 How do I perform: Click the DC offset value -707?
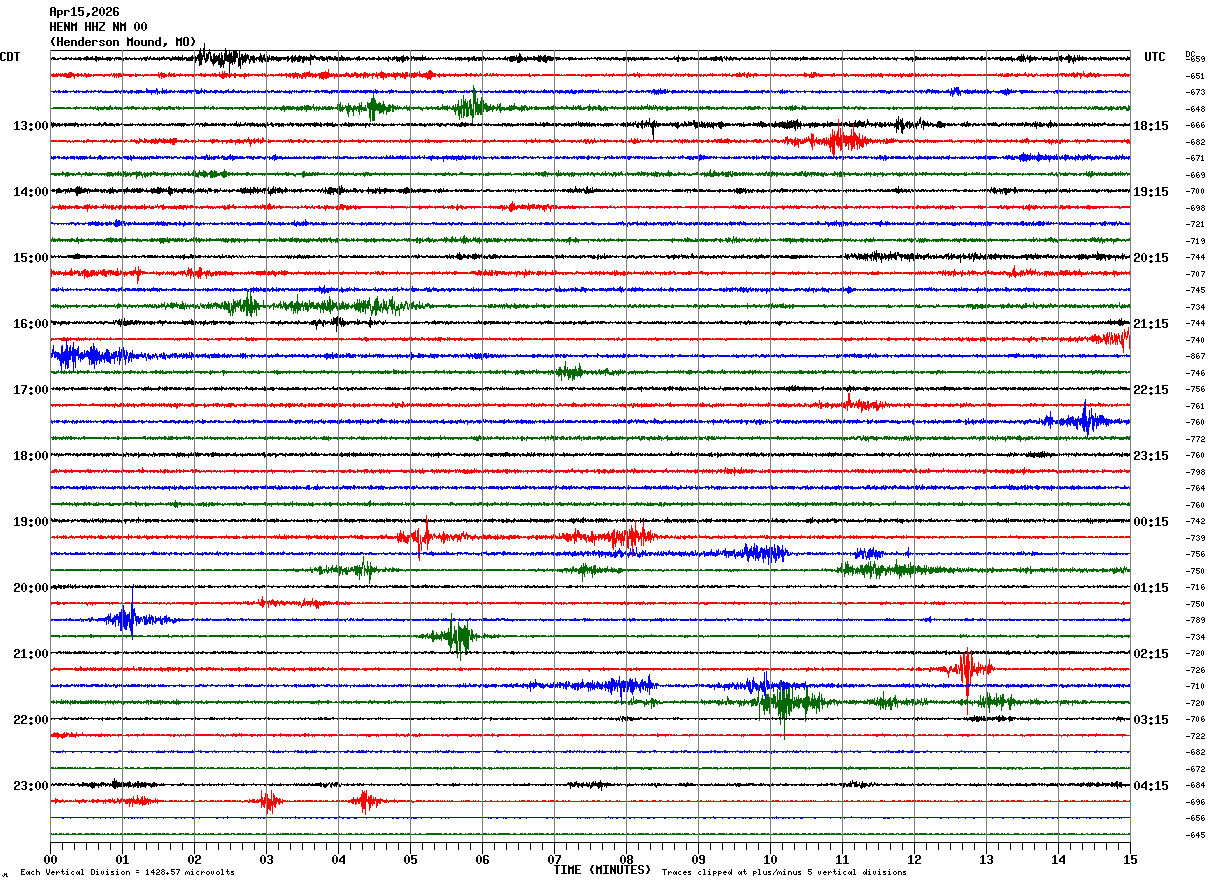[x=1195, y=274]
